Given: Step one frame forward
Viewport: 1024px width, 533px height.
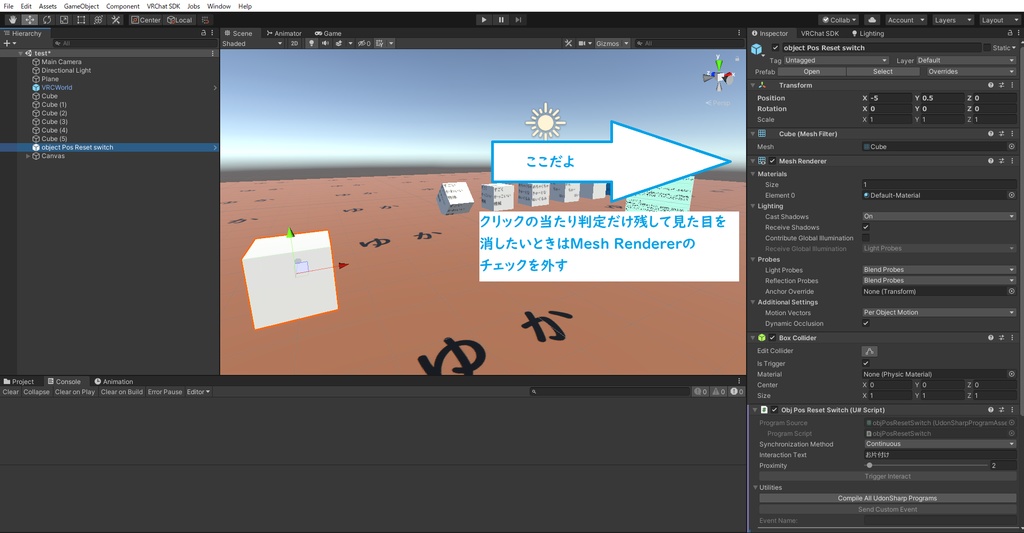Looking at the screenshot, I should [x=518, y=20].
